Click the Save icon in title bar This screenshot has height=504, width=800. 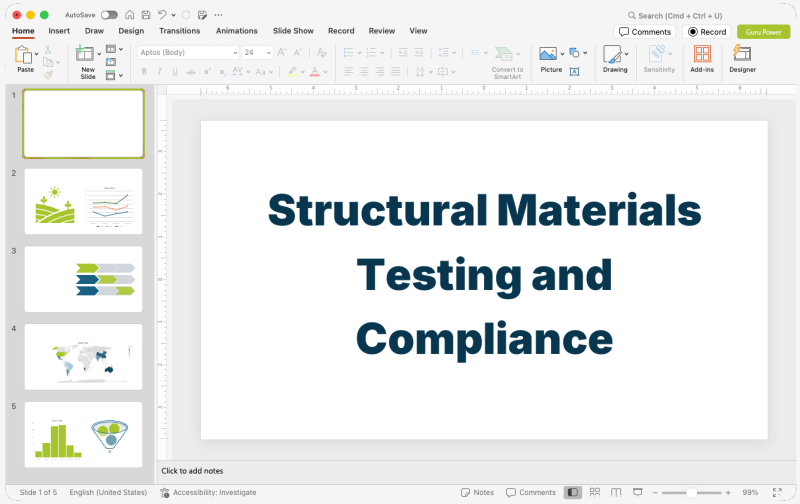[146, 15]
